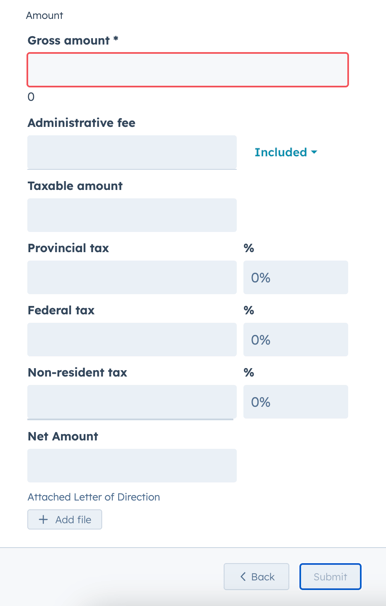Screen dimensions: 386x606
Task: Click the Provincial tax amount field
Action: pyautogui.click(x=132, y=277)
